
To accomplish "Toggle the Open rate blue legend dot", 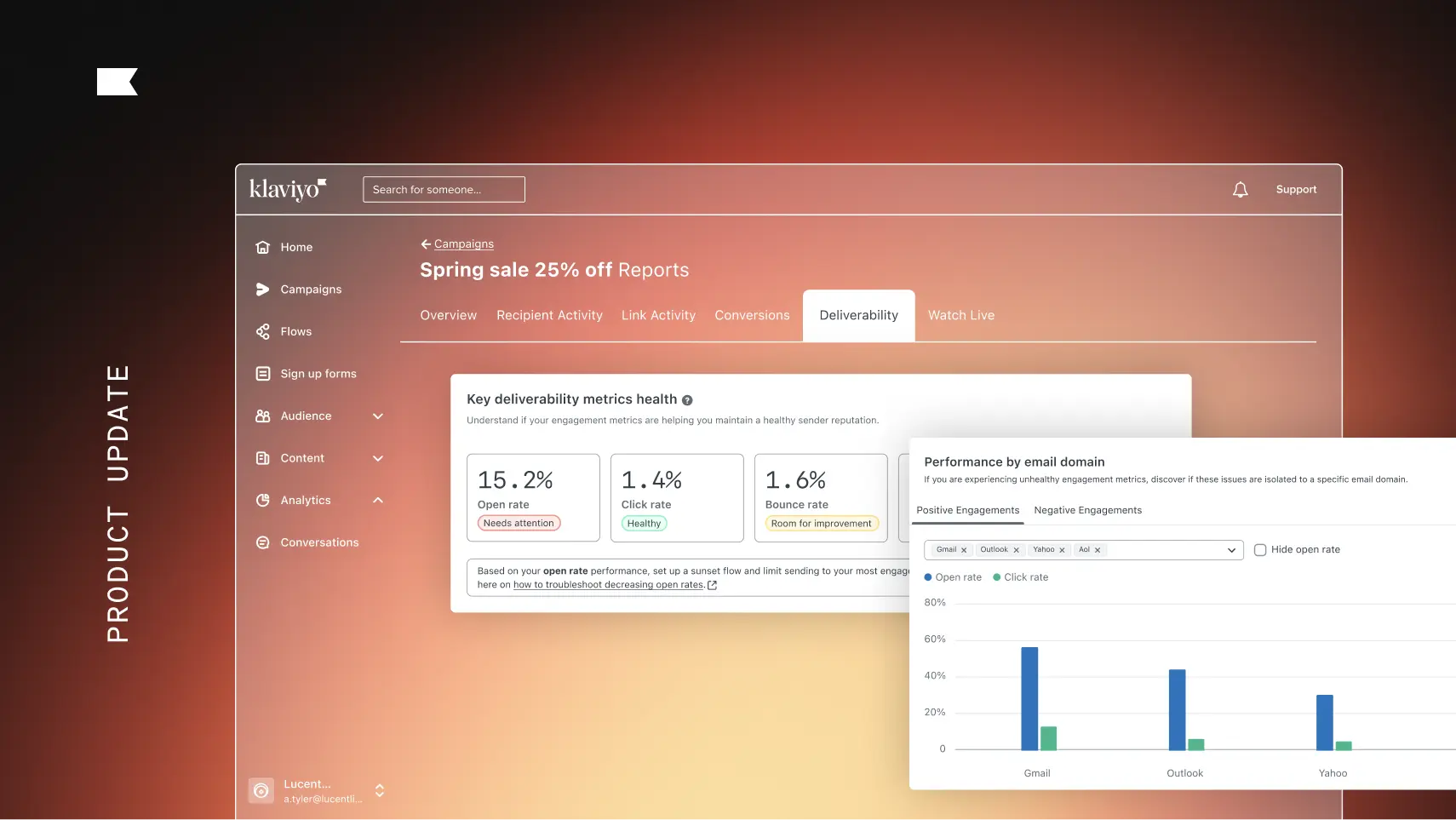I will coord(928,577).
